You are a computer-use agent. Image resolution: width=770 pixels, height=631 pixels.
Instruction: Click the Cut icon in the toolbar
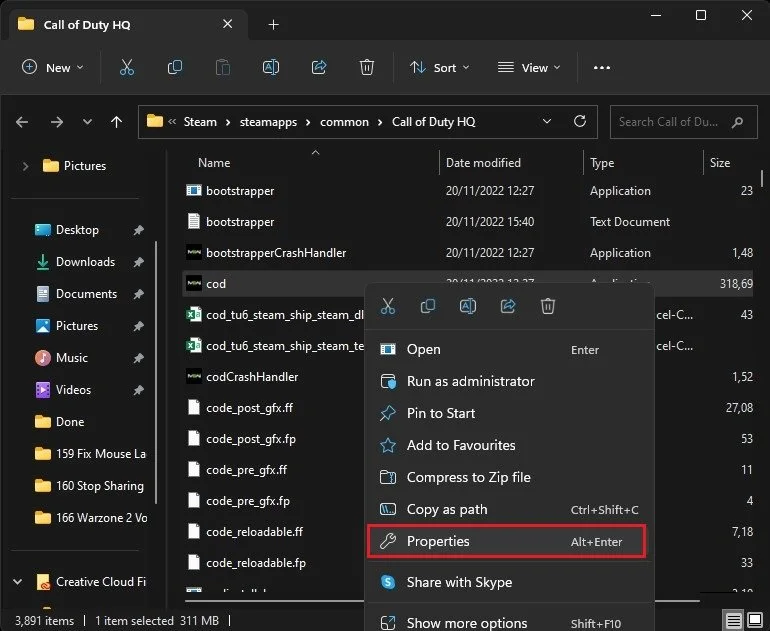coord(127,67)
